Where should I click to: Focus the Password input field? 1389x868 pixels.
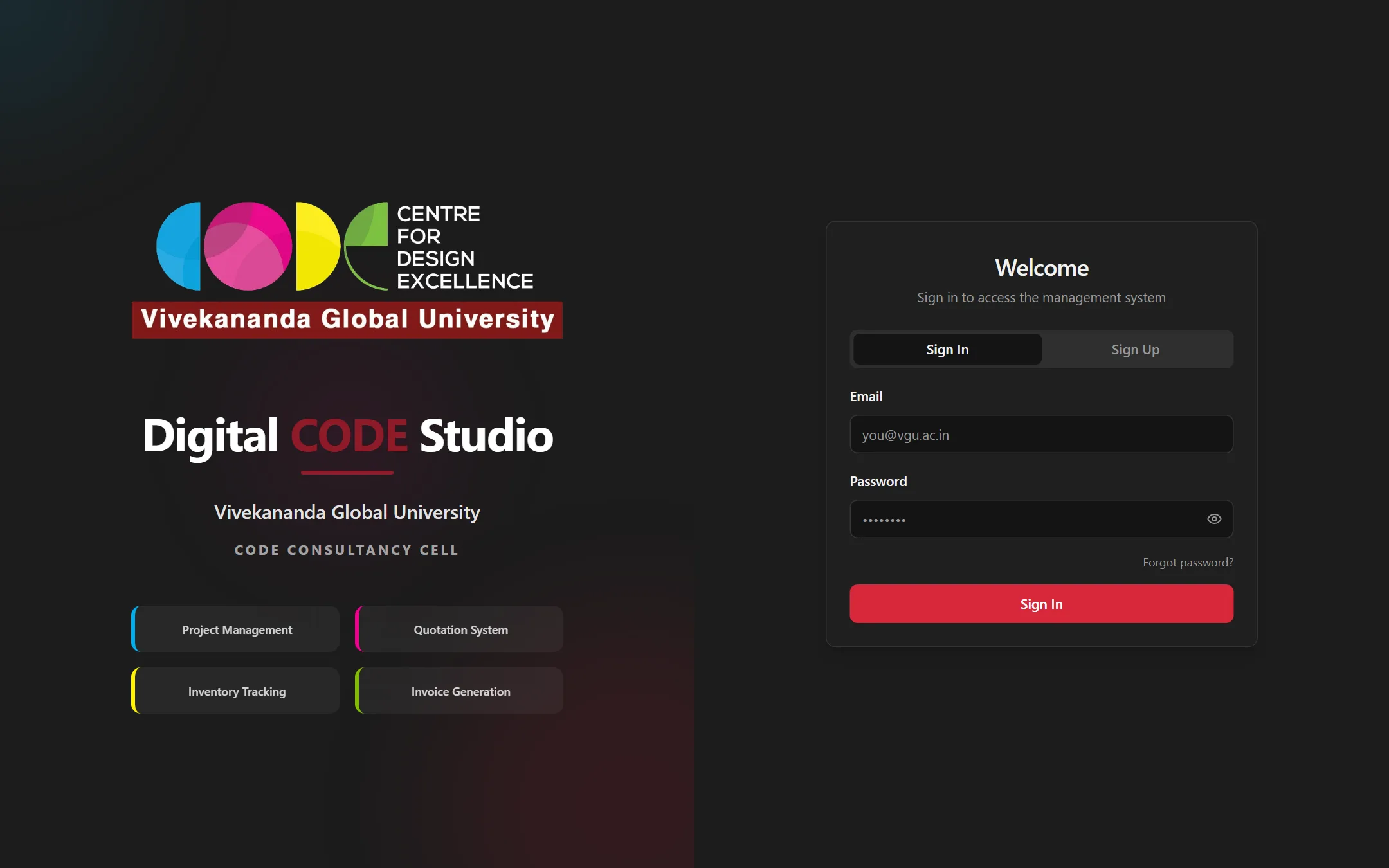pos(1041,519)
